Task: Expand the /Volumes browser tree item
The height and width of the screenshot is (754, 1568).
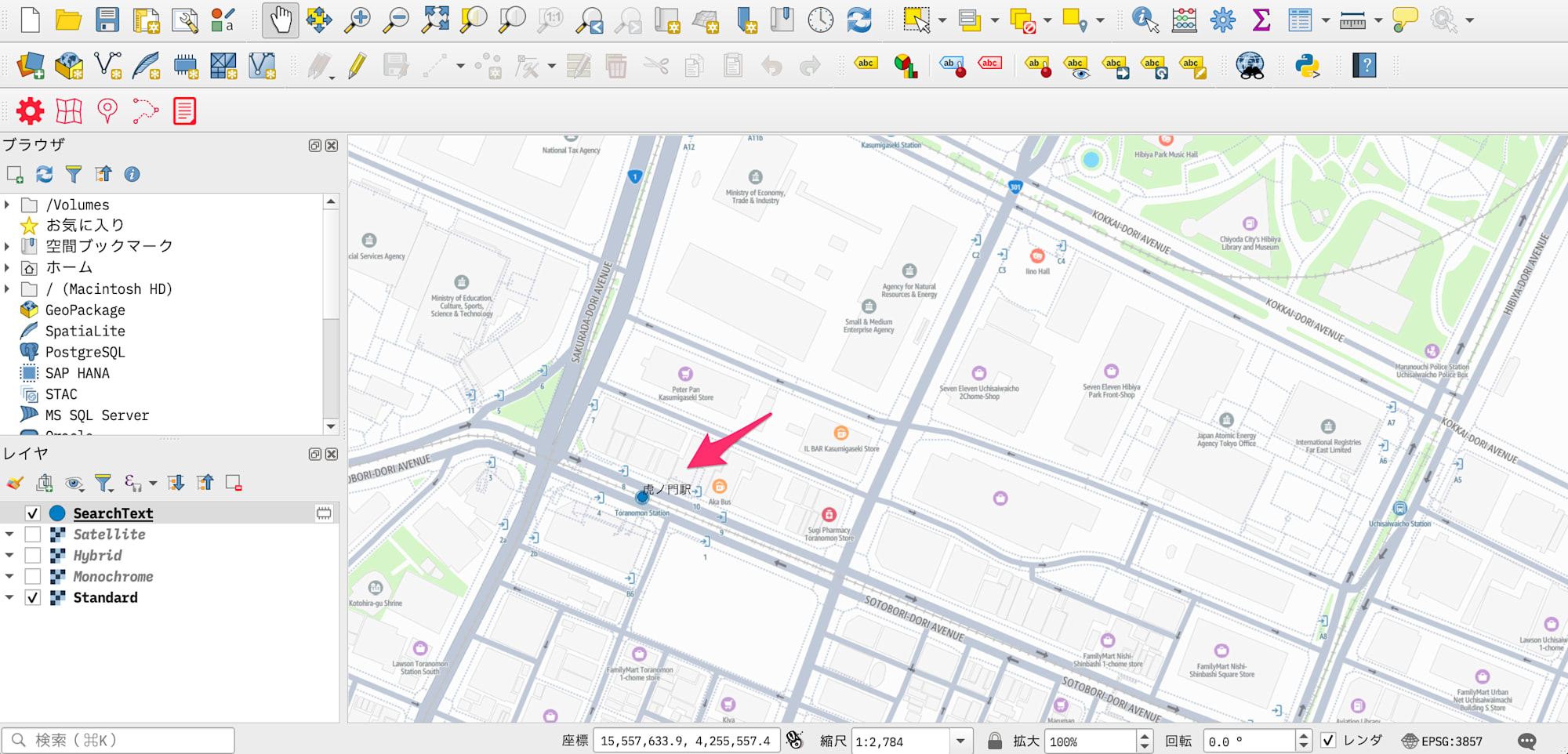Action: (x=8, y=205)
